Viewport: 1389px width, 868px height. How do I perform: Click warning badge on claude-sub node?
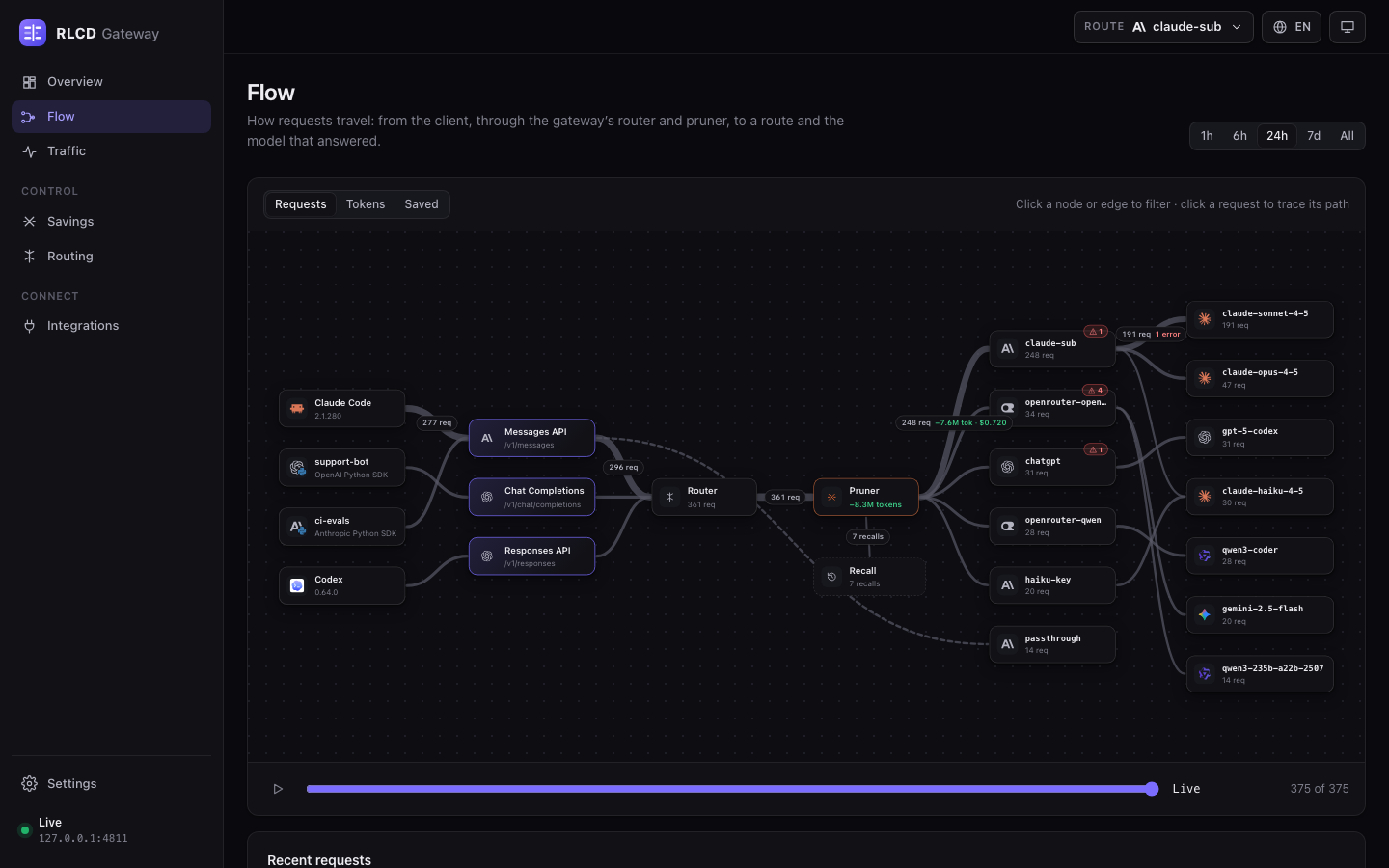1096,331
